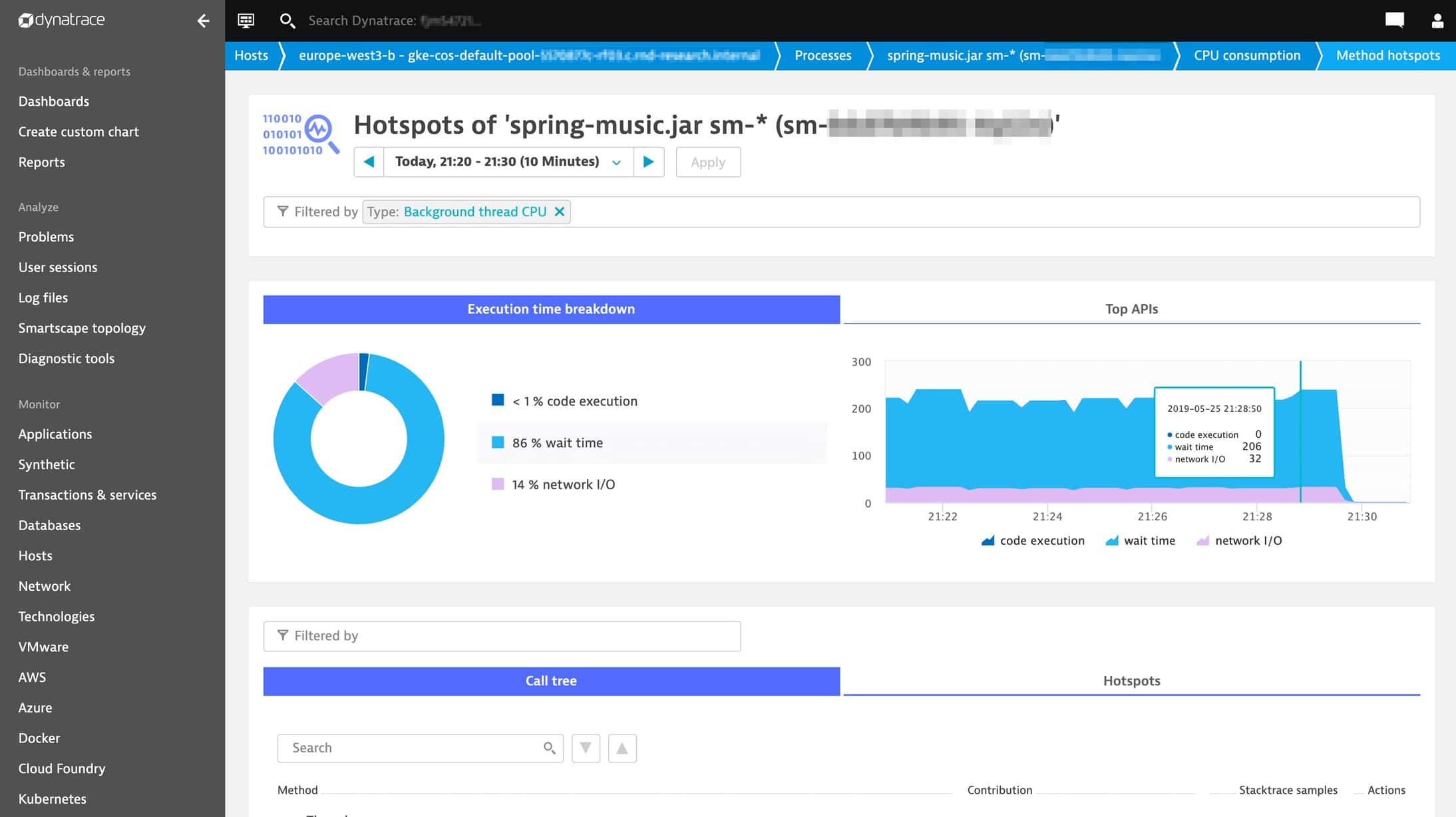The width and height of the screenshot is (1456, 817).
Task: Open the user profile icon
Action: [1437, 21]
